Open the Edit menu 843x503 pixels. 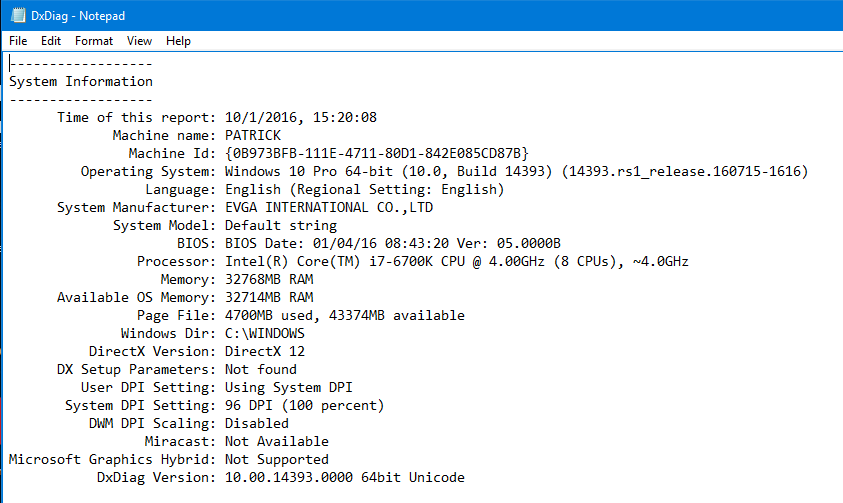[51, 41]
